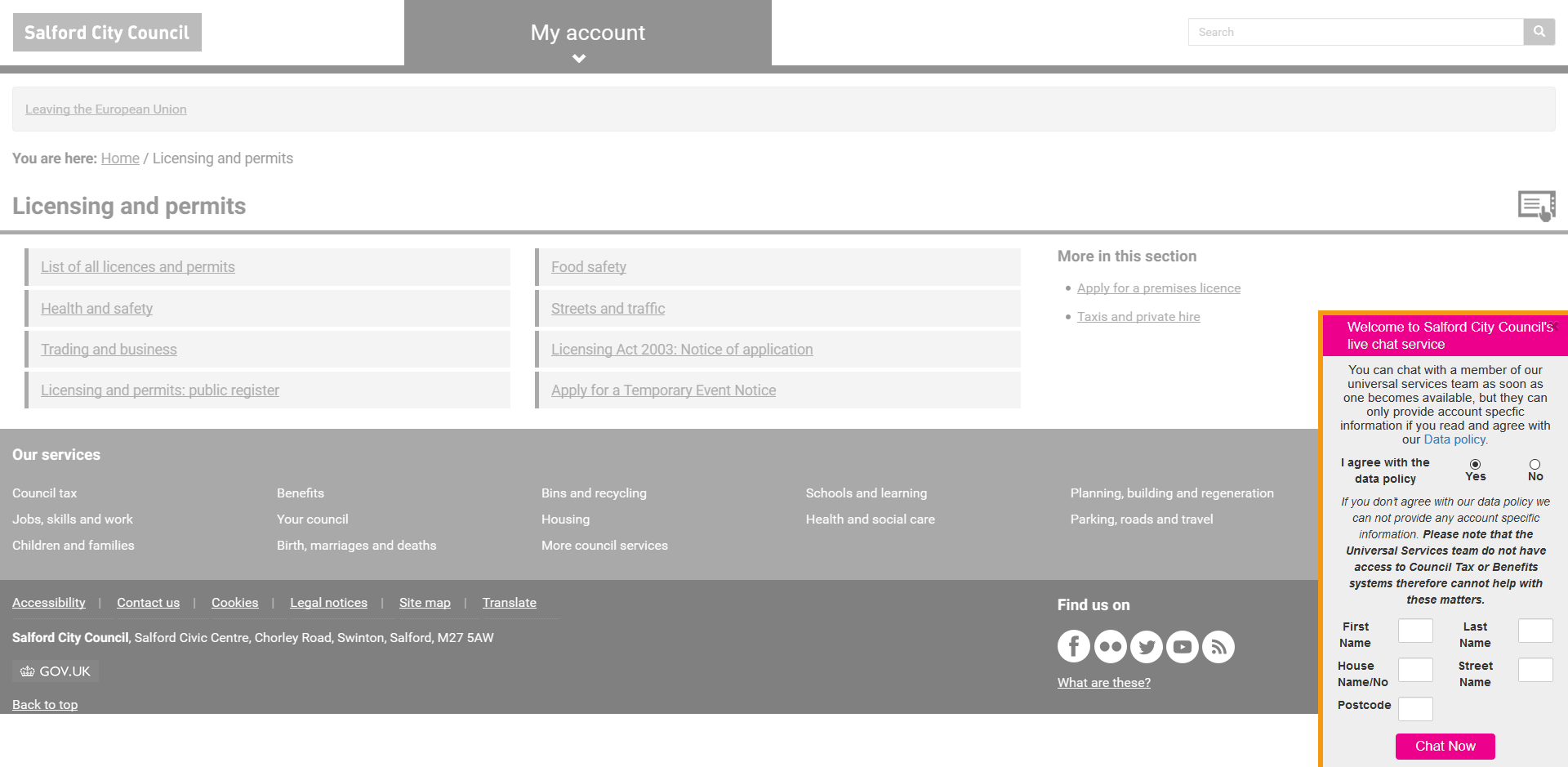Open Apply for a premises licence link

click(x=1159, y=288)
